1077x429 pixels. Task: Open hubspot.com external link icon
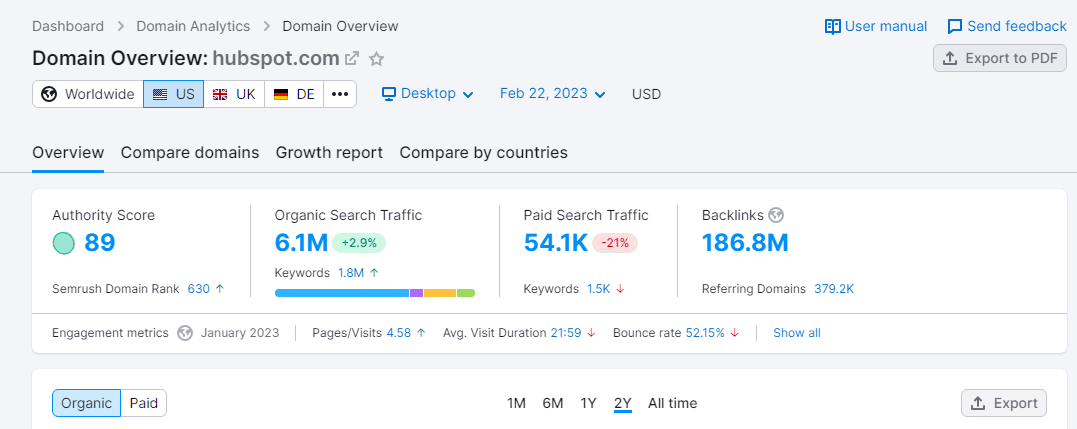coord(352,58)
